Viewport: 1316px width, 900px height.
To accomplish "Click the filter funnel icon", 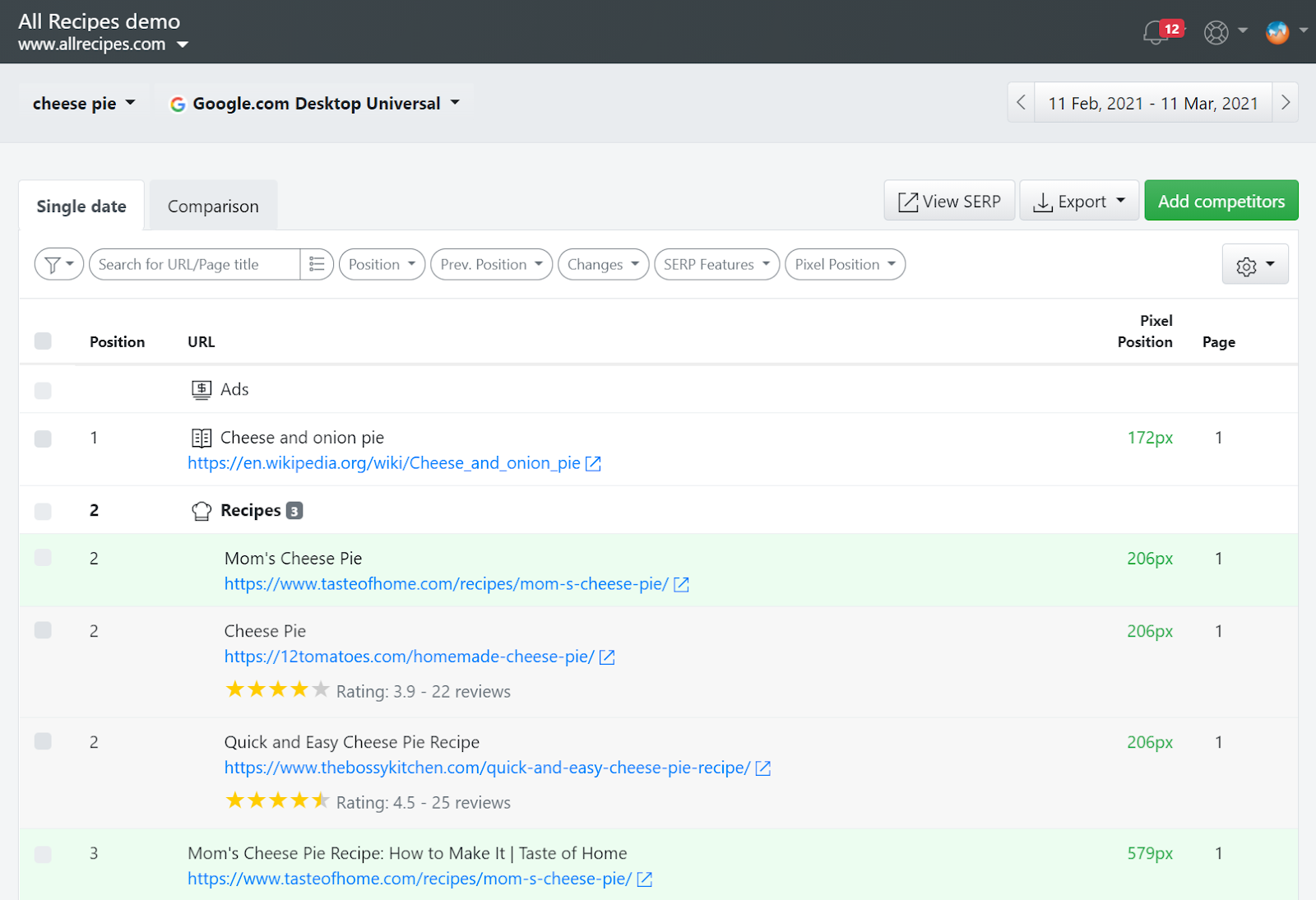I will click(x=53, y=264).
